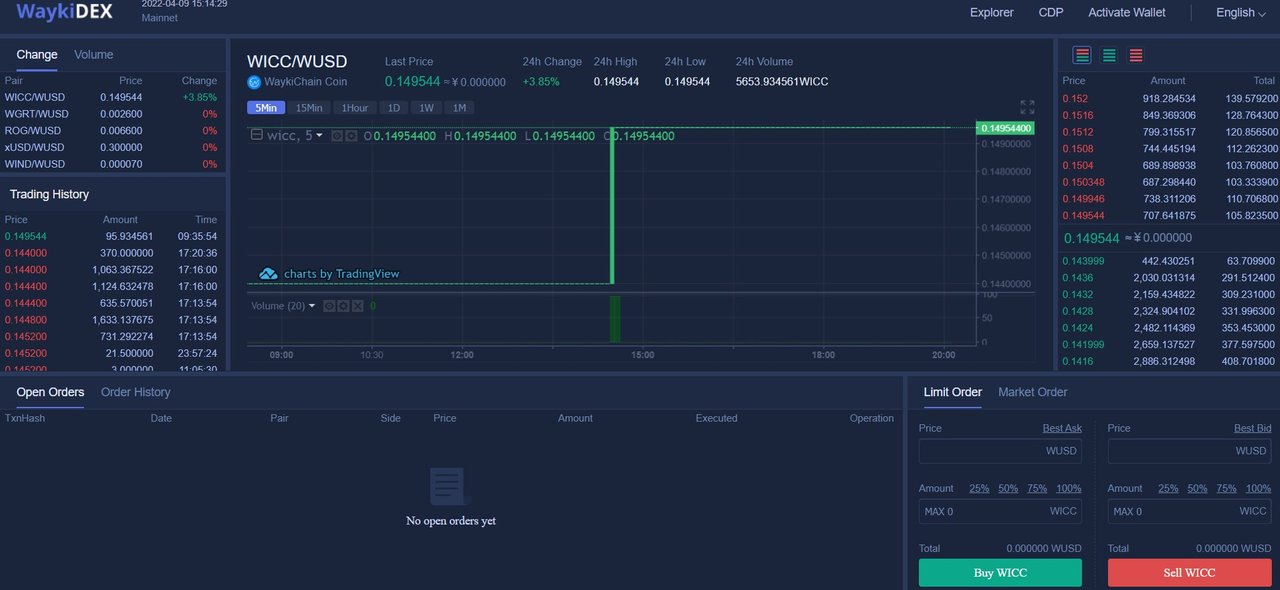Image resolution: width=1280 pixels, height=590 pixels.
Task: Choose 25% amount on the sell side
Action: point(1168,488)
